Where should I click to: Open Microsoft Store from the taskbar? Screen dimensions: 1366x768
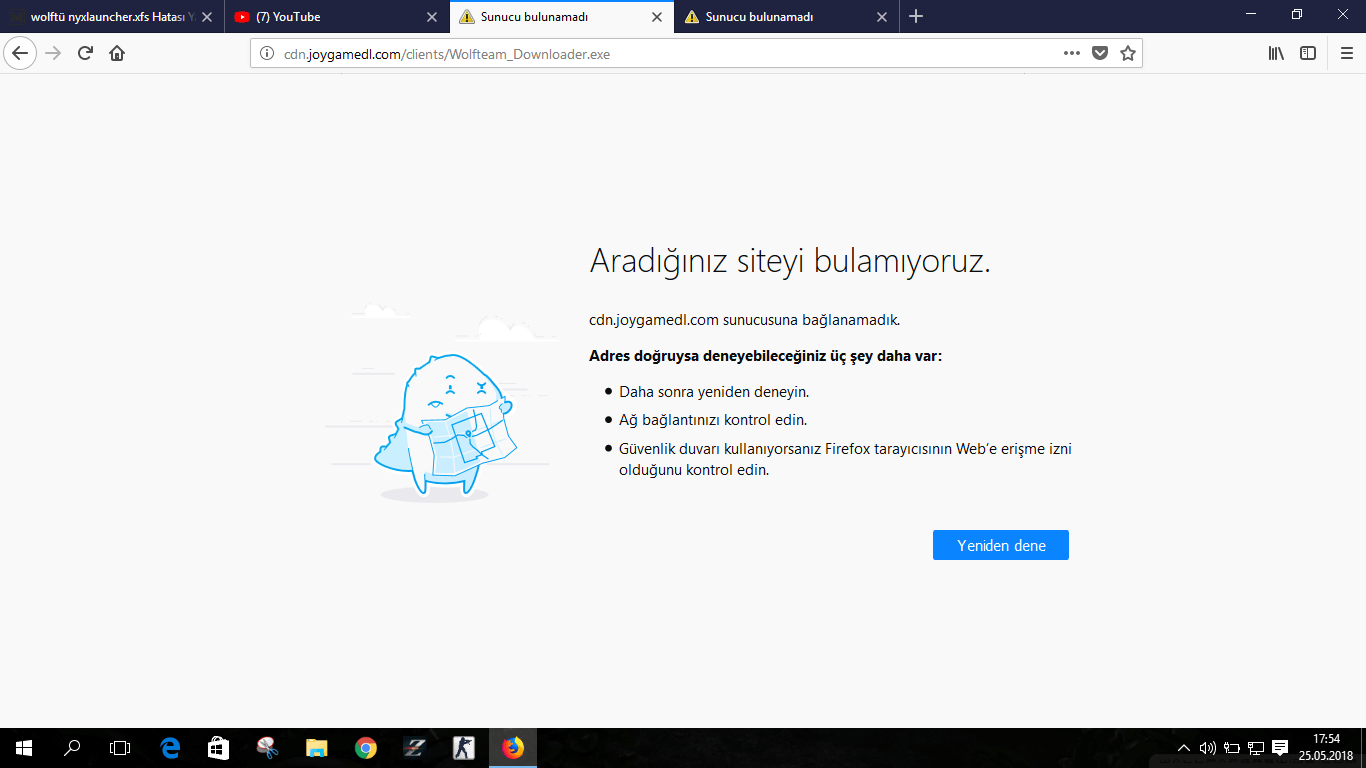point(218,748)
